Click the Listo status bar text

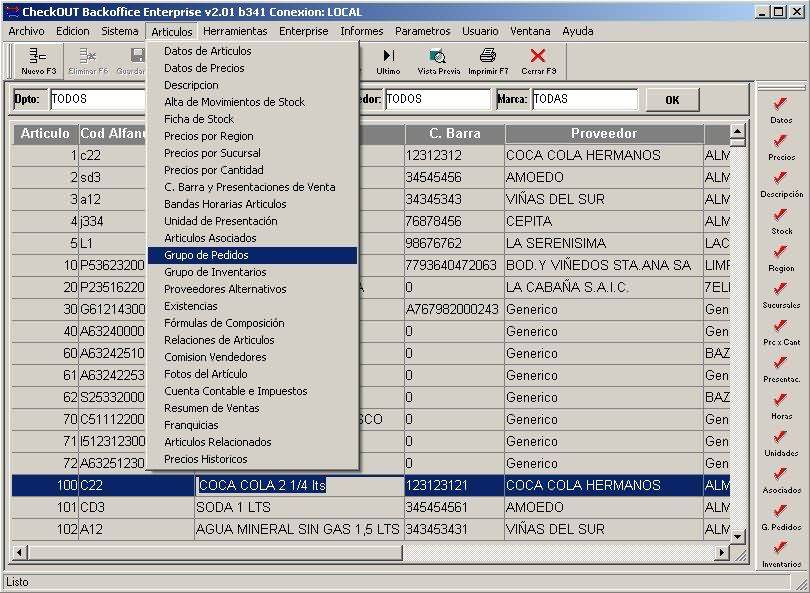tap(18, 582)
